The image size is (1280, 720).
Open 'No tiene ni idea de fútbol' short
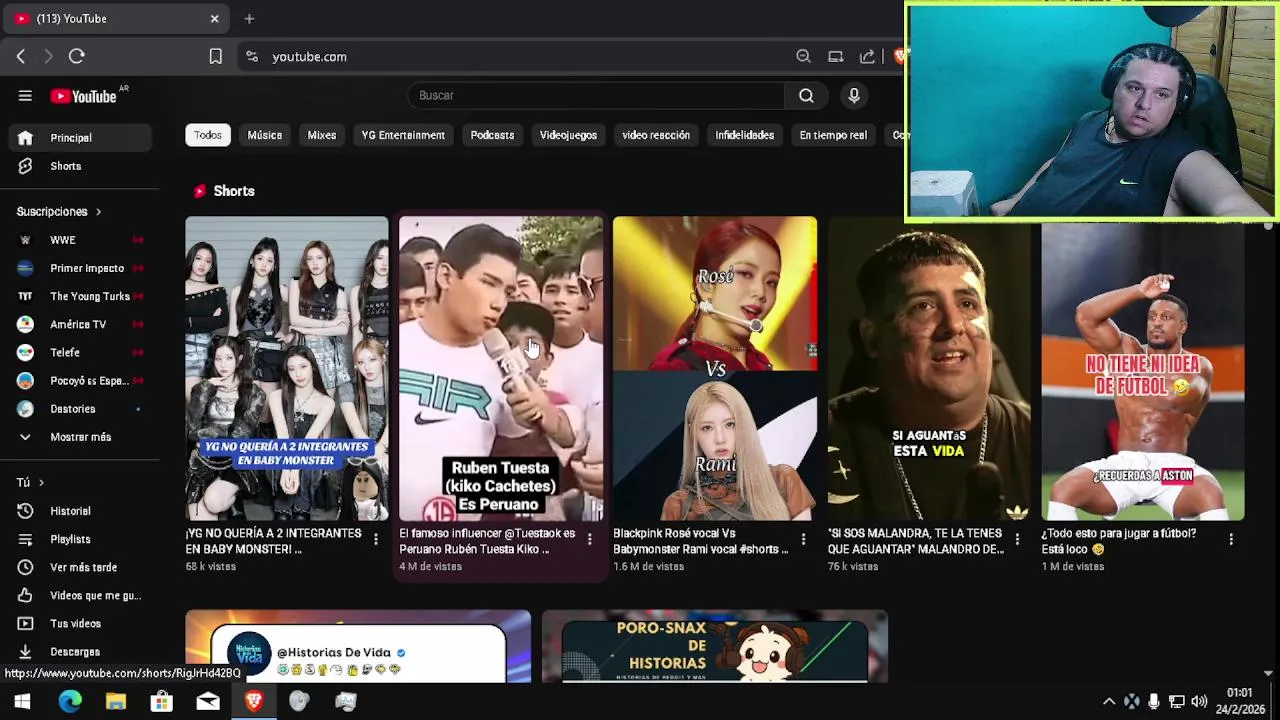point(1143,370)
